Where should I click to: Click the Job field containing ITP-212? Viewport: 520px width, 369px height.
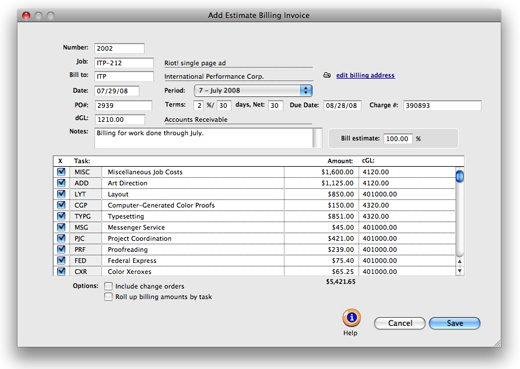pyautogui.click(x=124, y=63)
